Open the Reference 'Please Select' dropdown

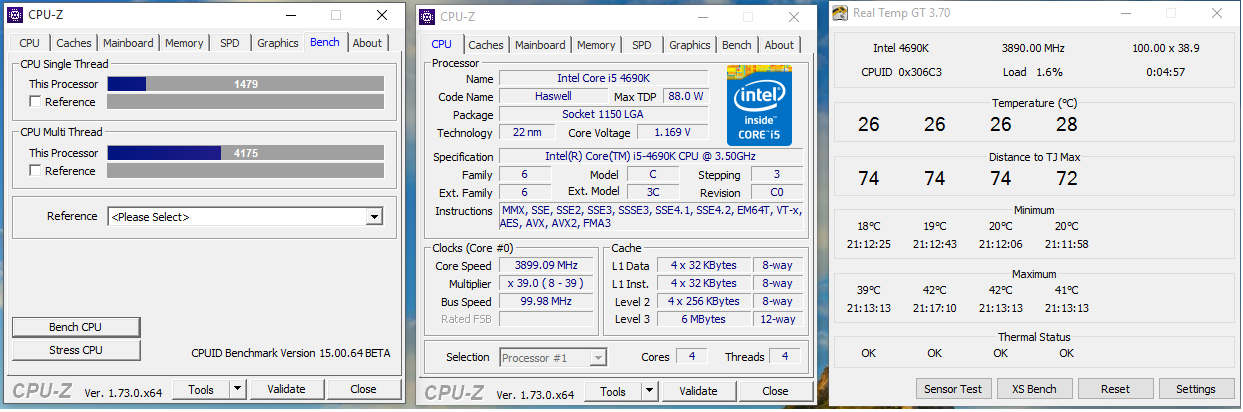tap(374, 217)
